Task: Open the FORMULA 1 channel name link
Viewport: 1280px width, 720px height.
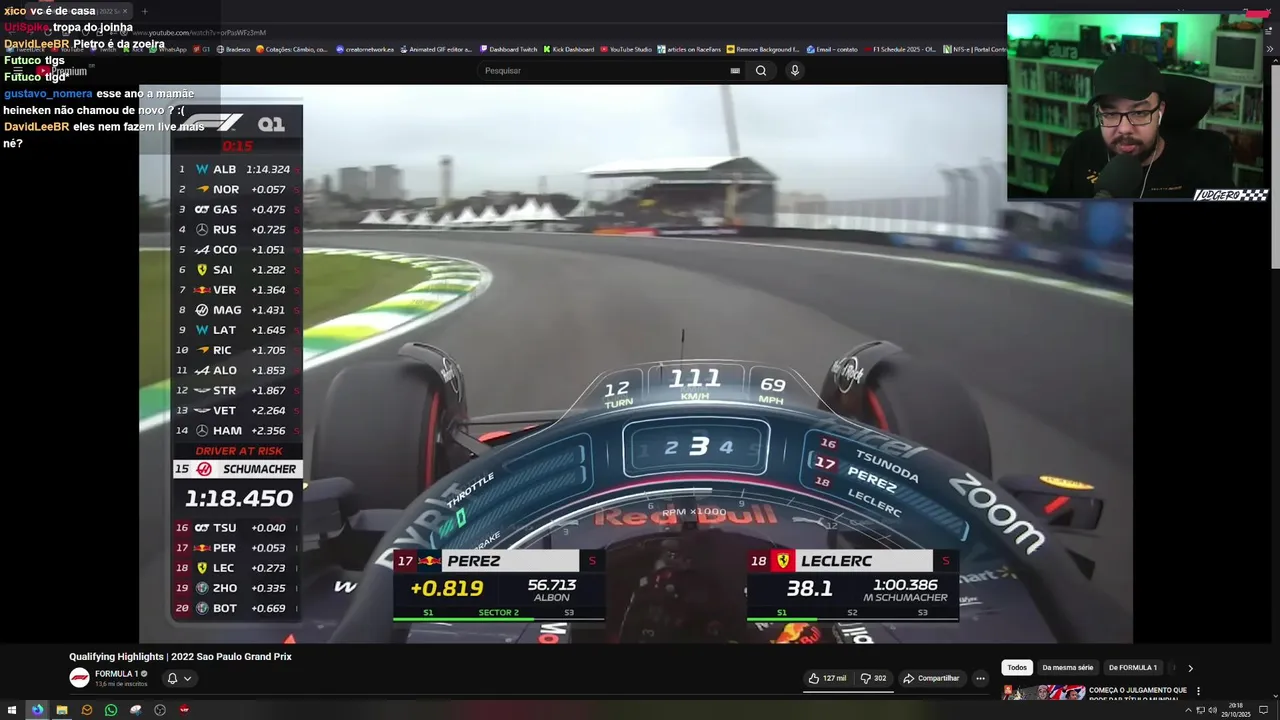Action: pyautogui.click(x=117, y=674)
